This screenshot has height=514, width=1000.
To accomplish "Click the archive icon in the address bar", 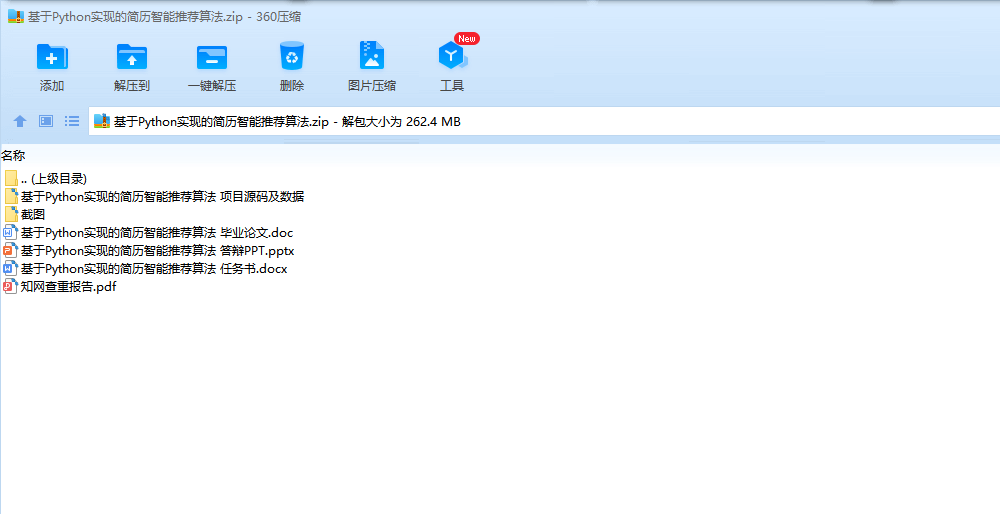I will (102, 121).
